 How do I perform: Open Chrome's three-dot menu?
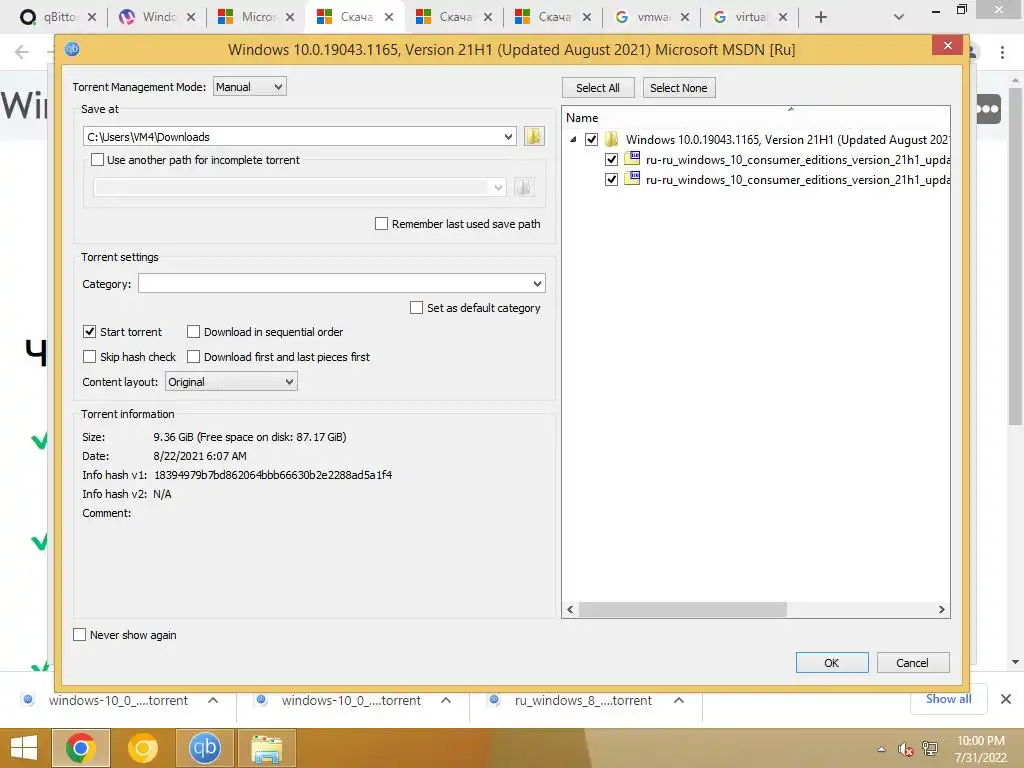click(x=1002, y=52)
